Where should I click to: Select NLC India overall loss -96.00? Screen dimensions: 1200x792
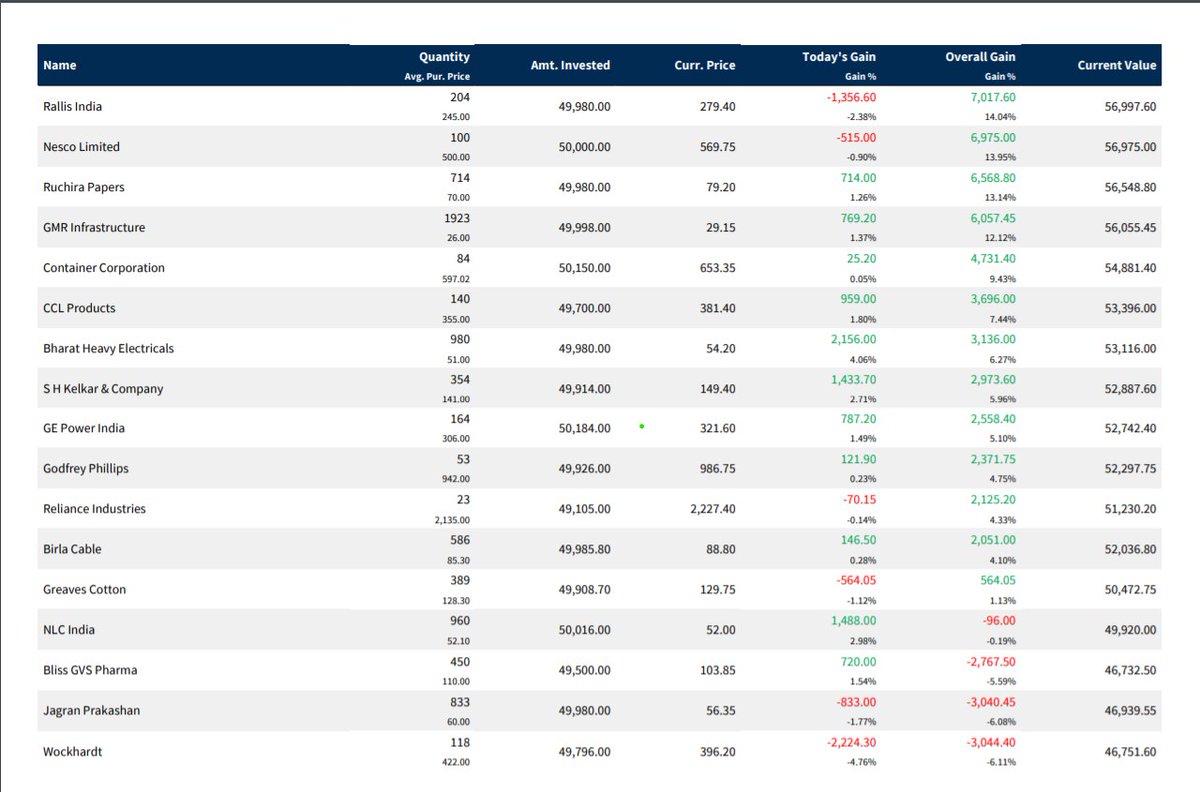click(x=999, y=621)
